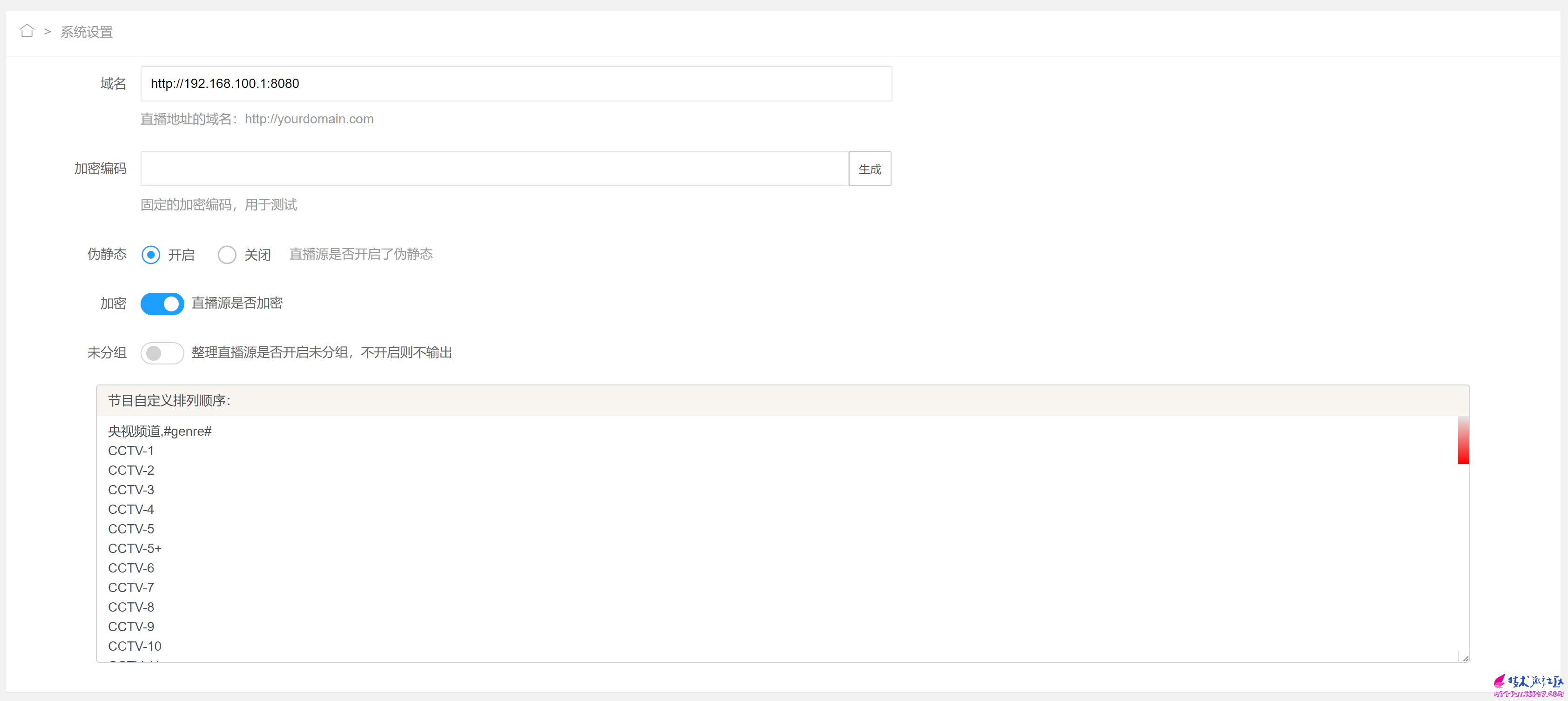Image resolution: width=1568 pixels, height=701 pixels.
Task: Select the 开启 radio for 伪静态
Action: point(151,254)
